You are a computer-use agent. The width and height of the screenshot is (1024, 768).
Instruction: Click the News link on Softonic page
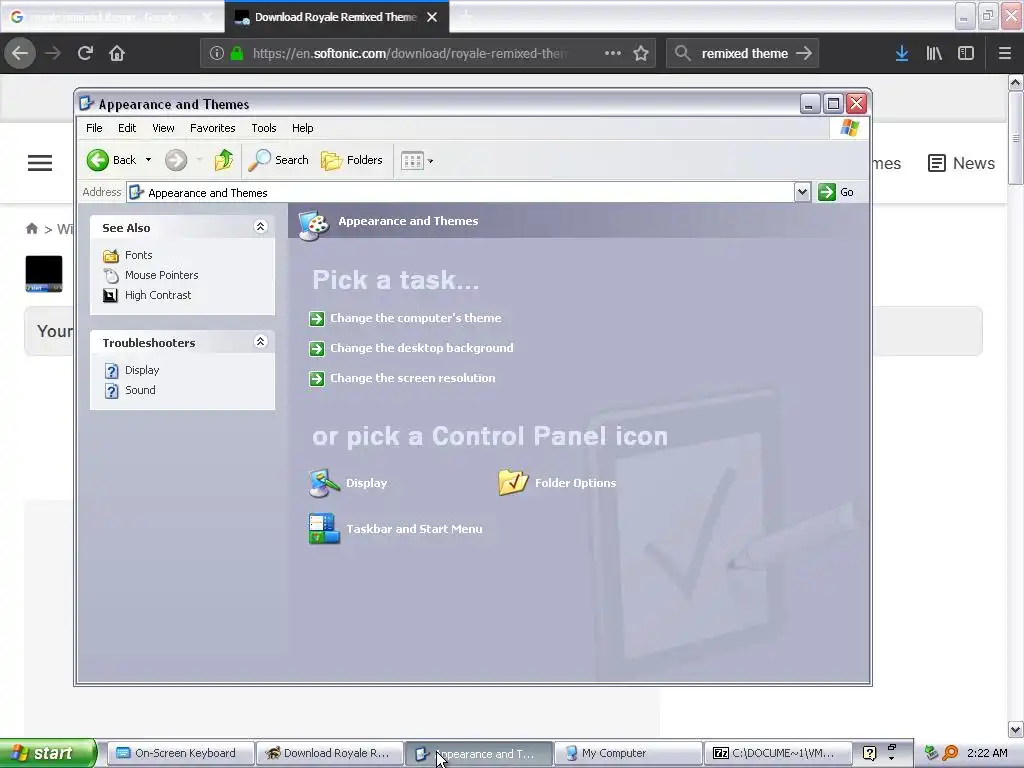click(961, 163)
